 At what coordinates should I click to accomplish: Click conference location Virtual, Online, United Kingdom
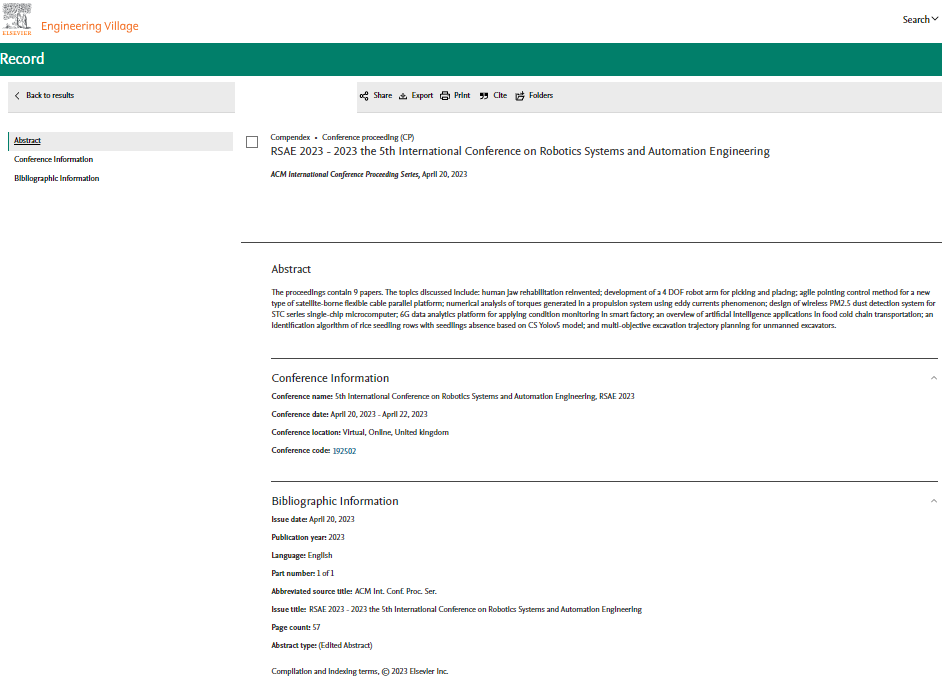point(360,432)
